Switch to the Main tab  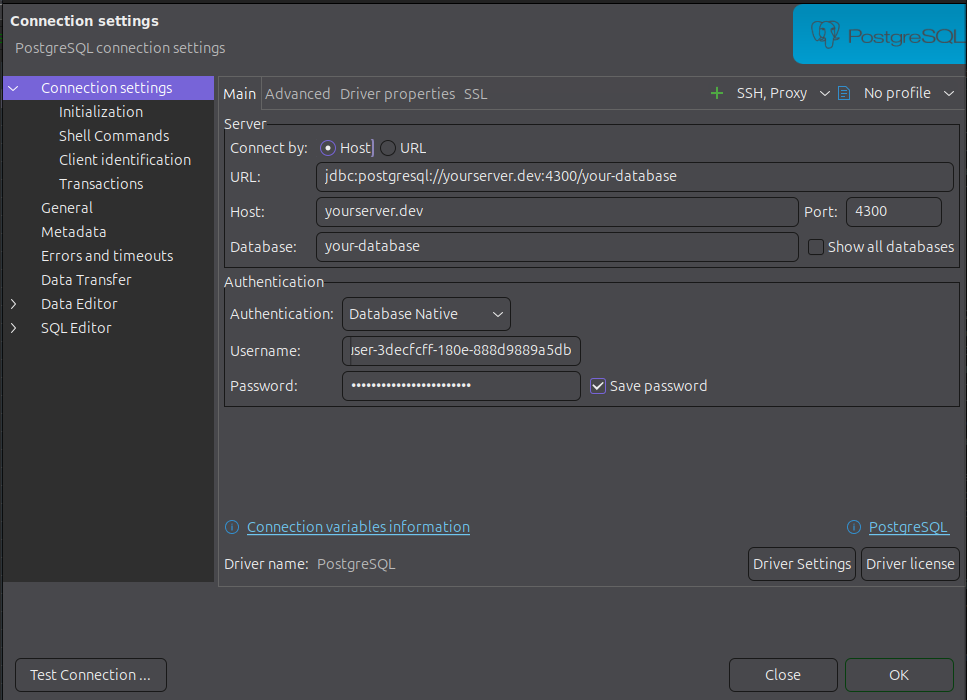(239, 94)
